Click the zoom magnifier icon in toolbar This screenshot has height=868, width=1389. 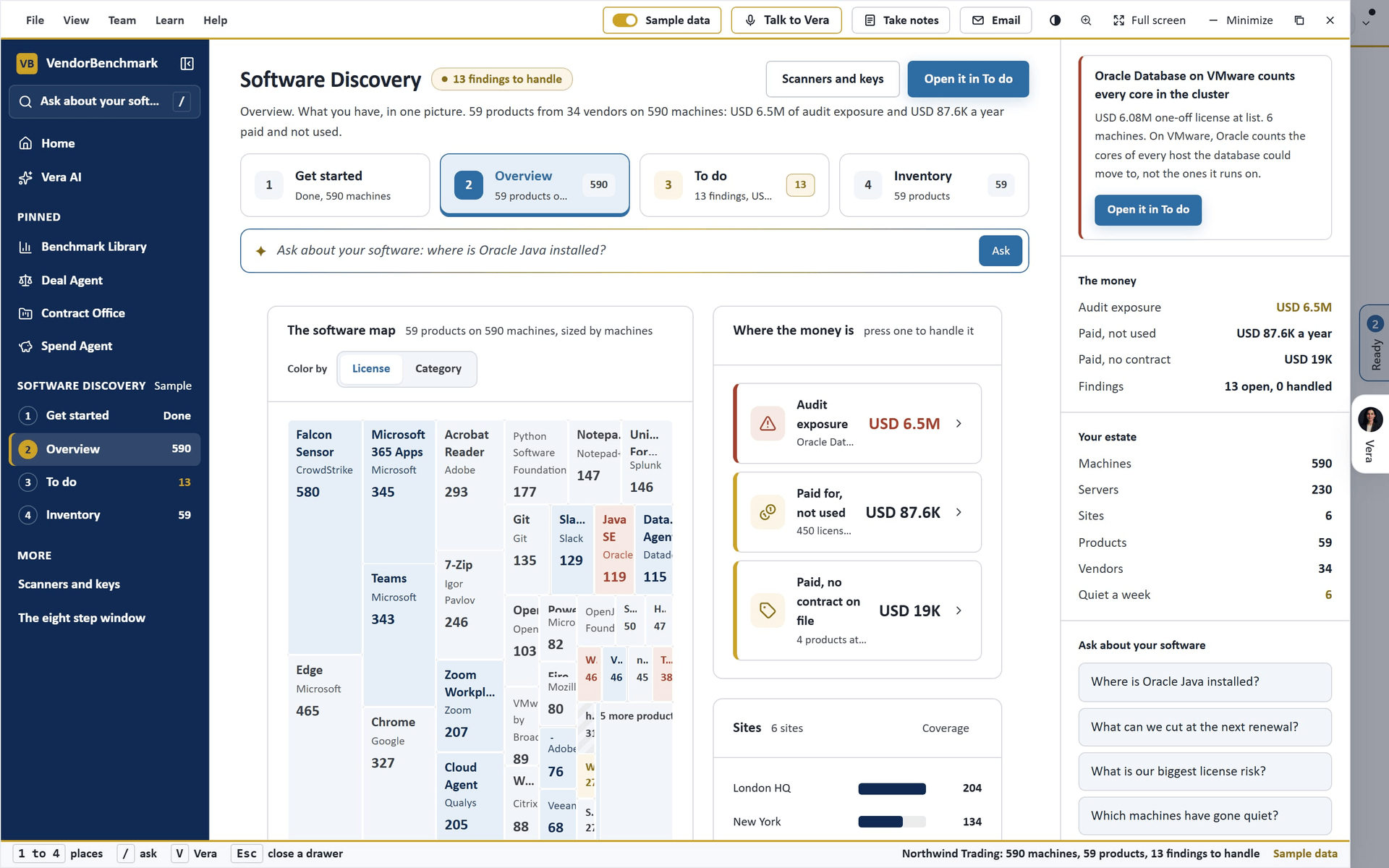pyautogui.click(x=1086, y=20)
